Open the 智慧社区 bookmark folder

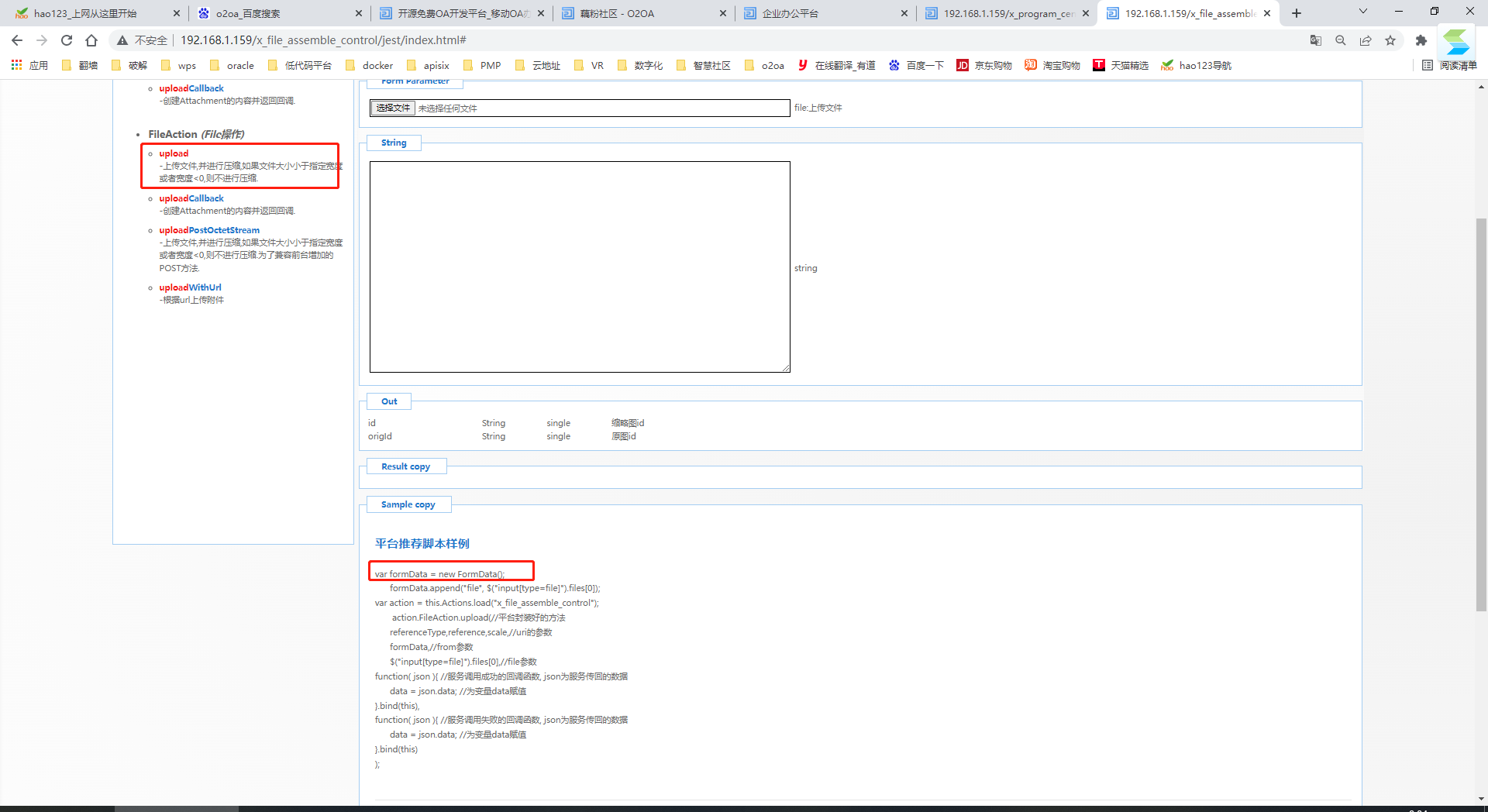[x=703, y=65]
